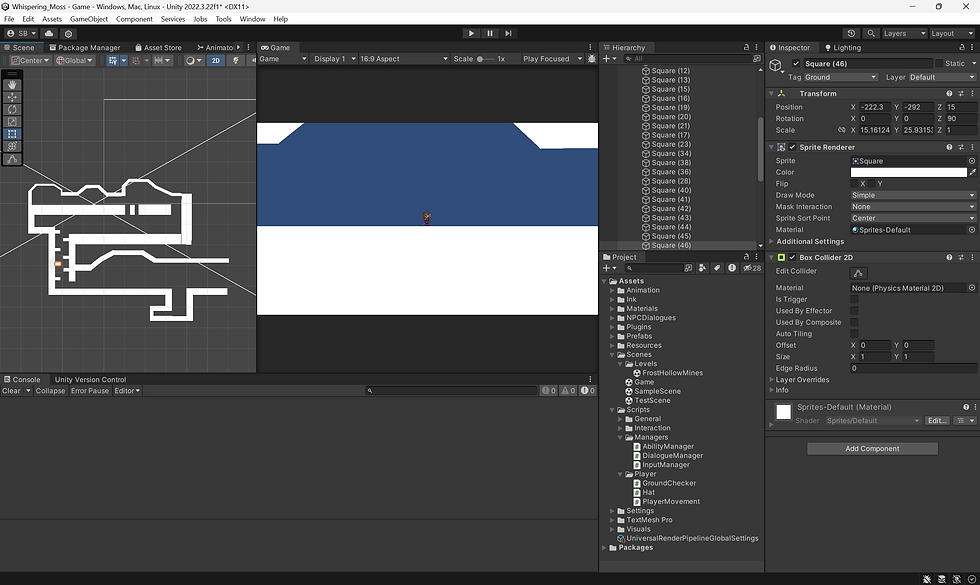
Task: Start Play mode with the Play button
Action: coord(471,33)
